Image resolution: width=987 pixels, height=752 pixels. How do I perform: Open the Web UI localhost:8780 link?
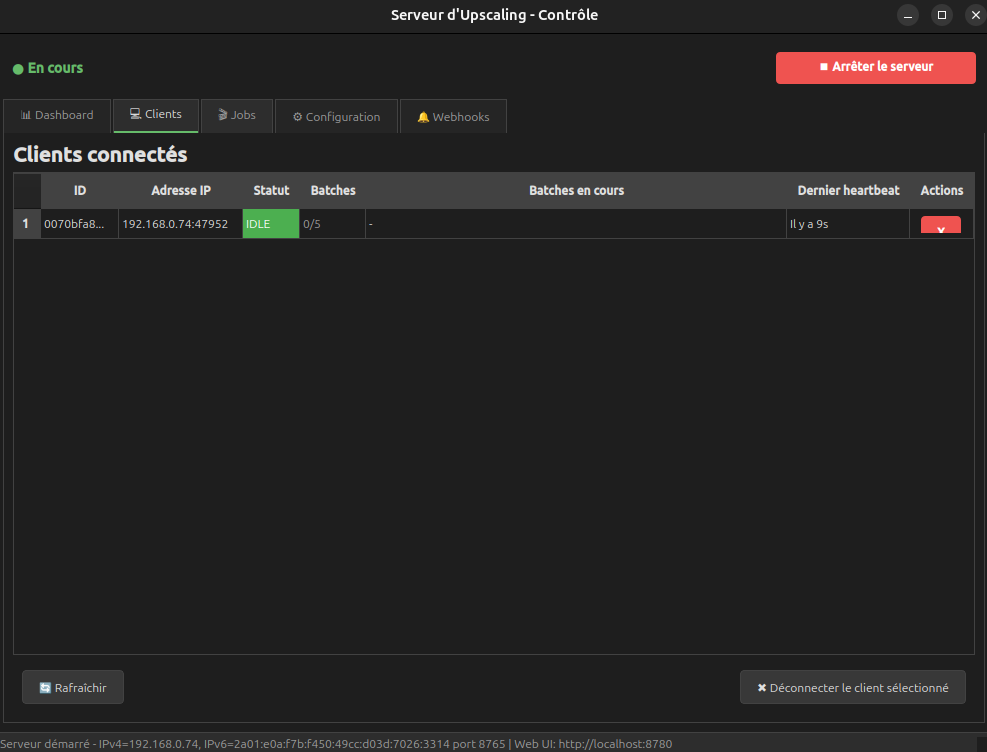pos(617,743)
